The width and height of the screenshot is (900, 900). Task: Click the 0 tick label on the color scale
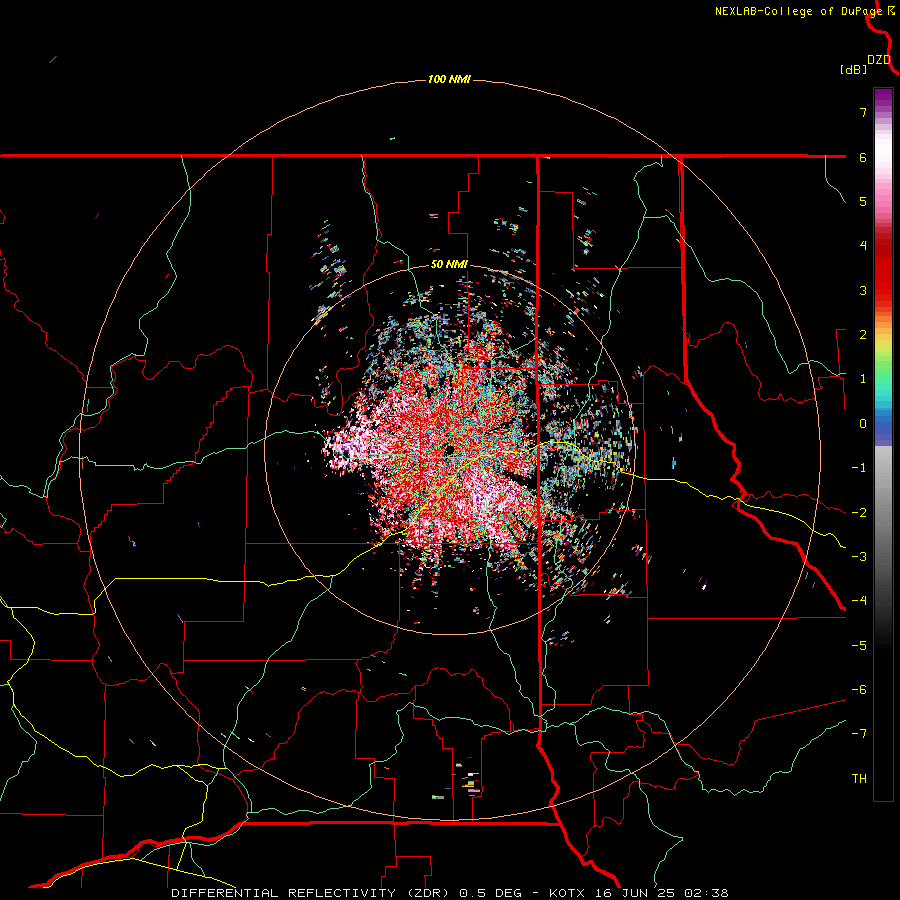(x=863, y=424)
